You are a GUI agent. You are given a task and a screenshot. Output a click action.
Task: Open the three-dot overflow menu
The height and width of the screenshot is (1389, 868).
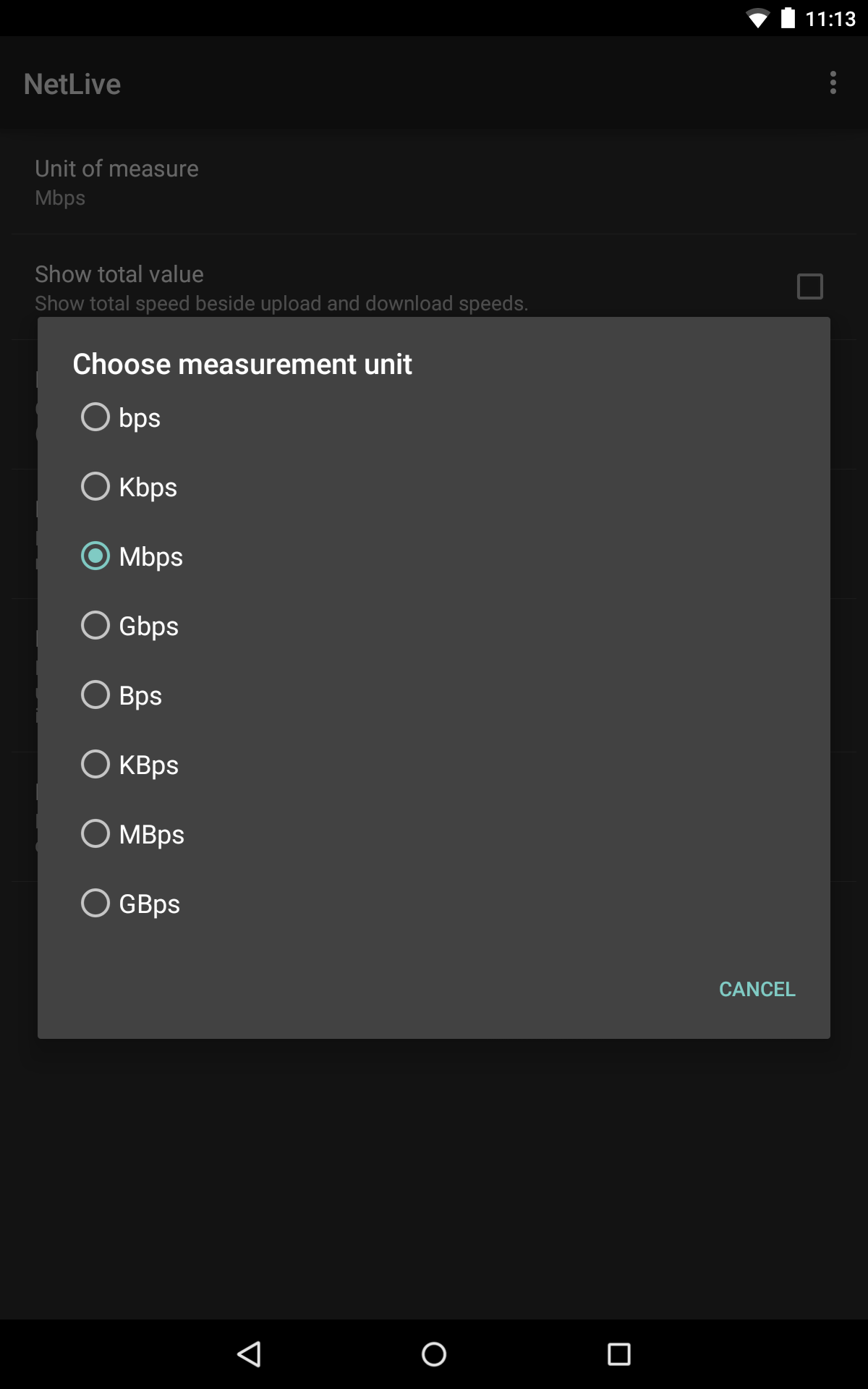833,83
